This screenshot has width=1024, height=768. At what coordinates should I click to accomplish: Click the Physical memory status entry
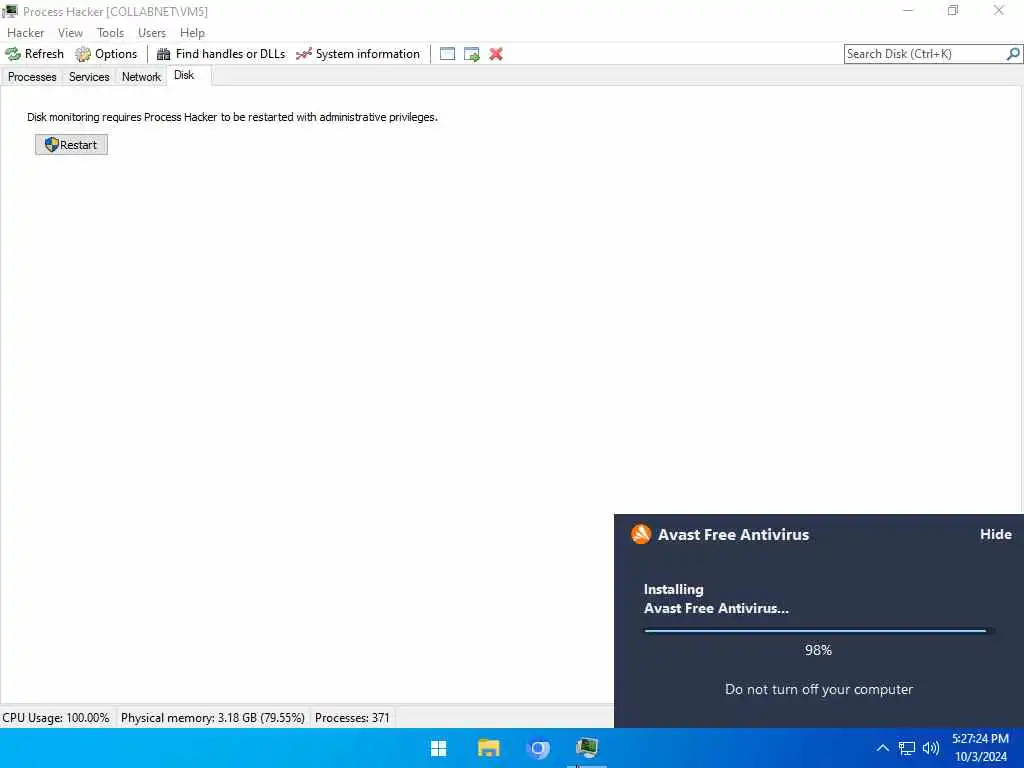coord(212,718)
